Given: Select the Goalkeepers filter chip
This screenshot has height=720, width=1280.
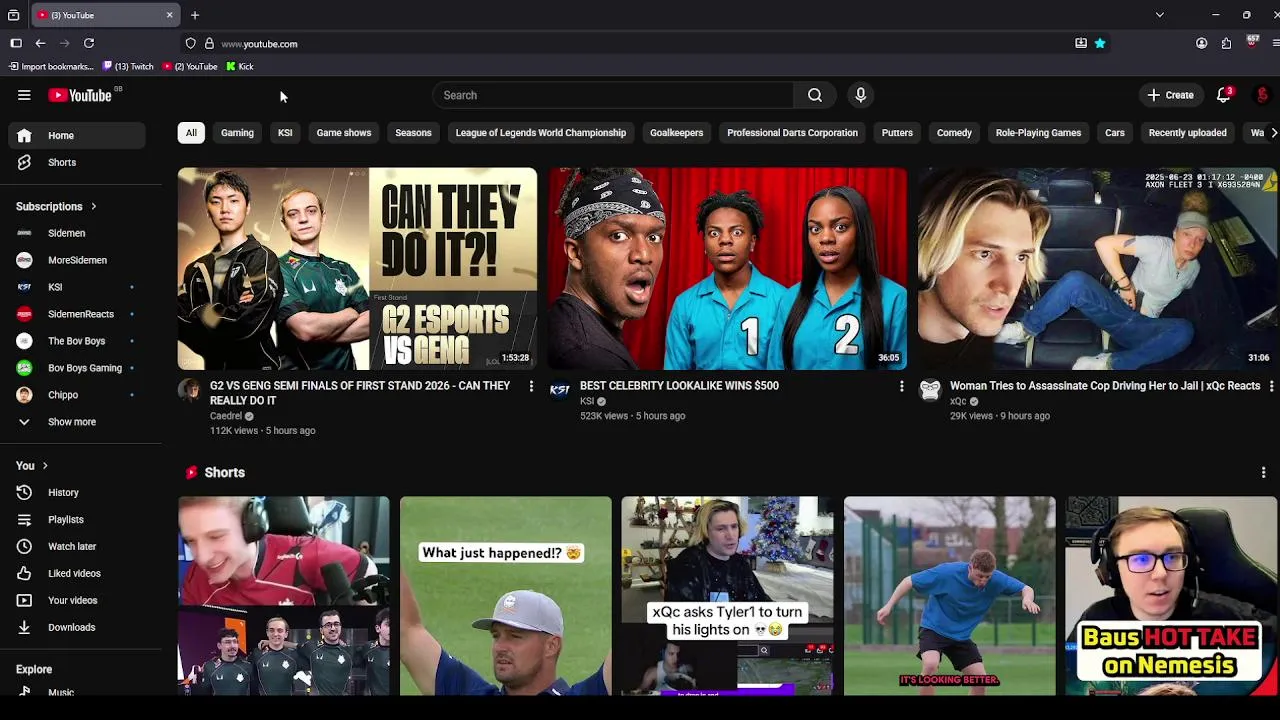Looking at the screenshot, I should coord(676,133).
